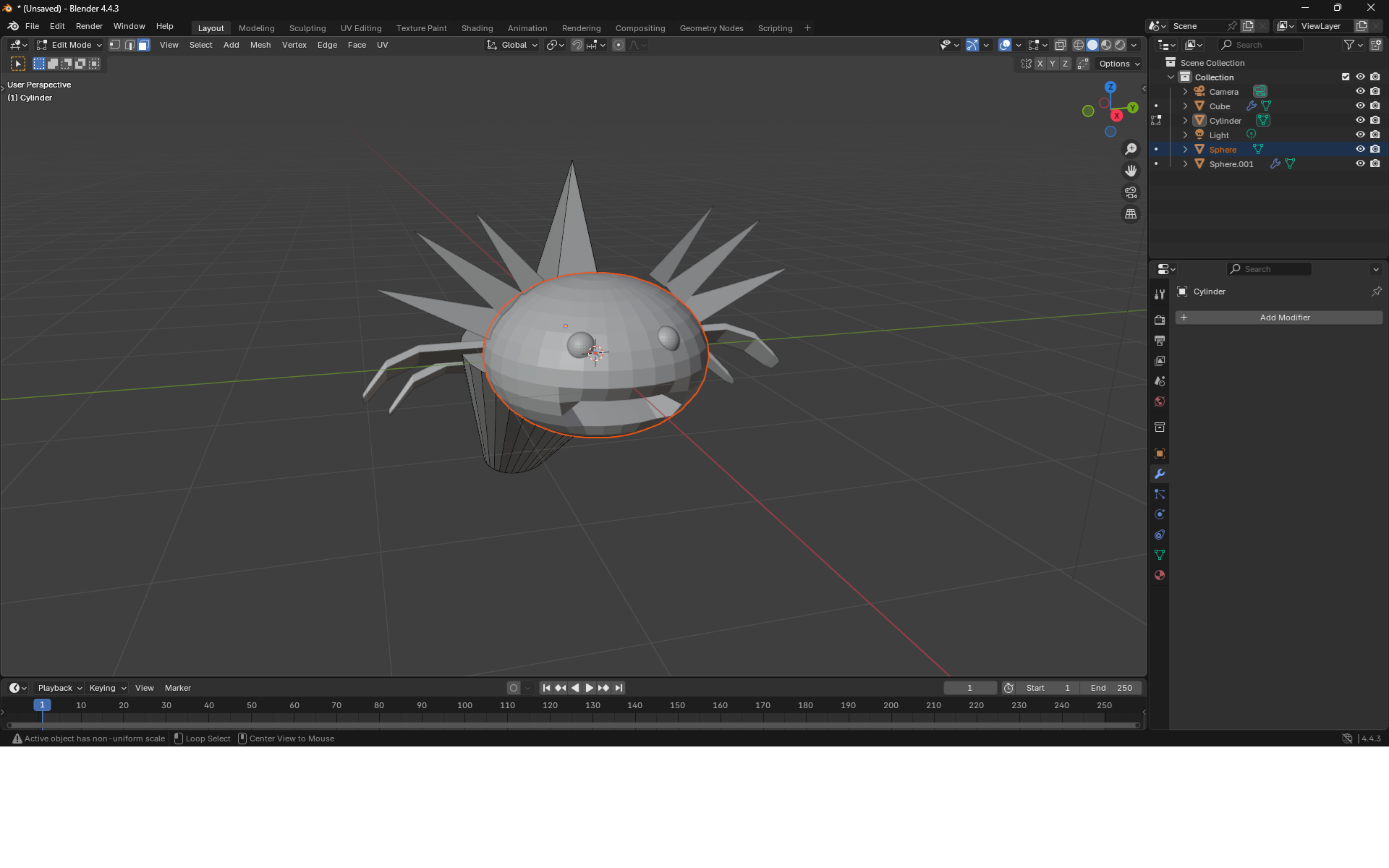The height and width of the screenshot is (868, 1389).
Task: Click the viewport zoom magnifier icon
Action: [x=1131, y=149]
